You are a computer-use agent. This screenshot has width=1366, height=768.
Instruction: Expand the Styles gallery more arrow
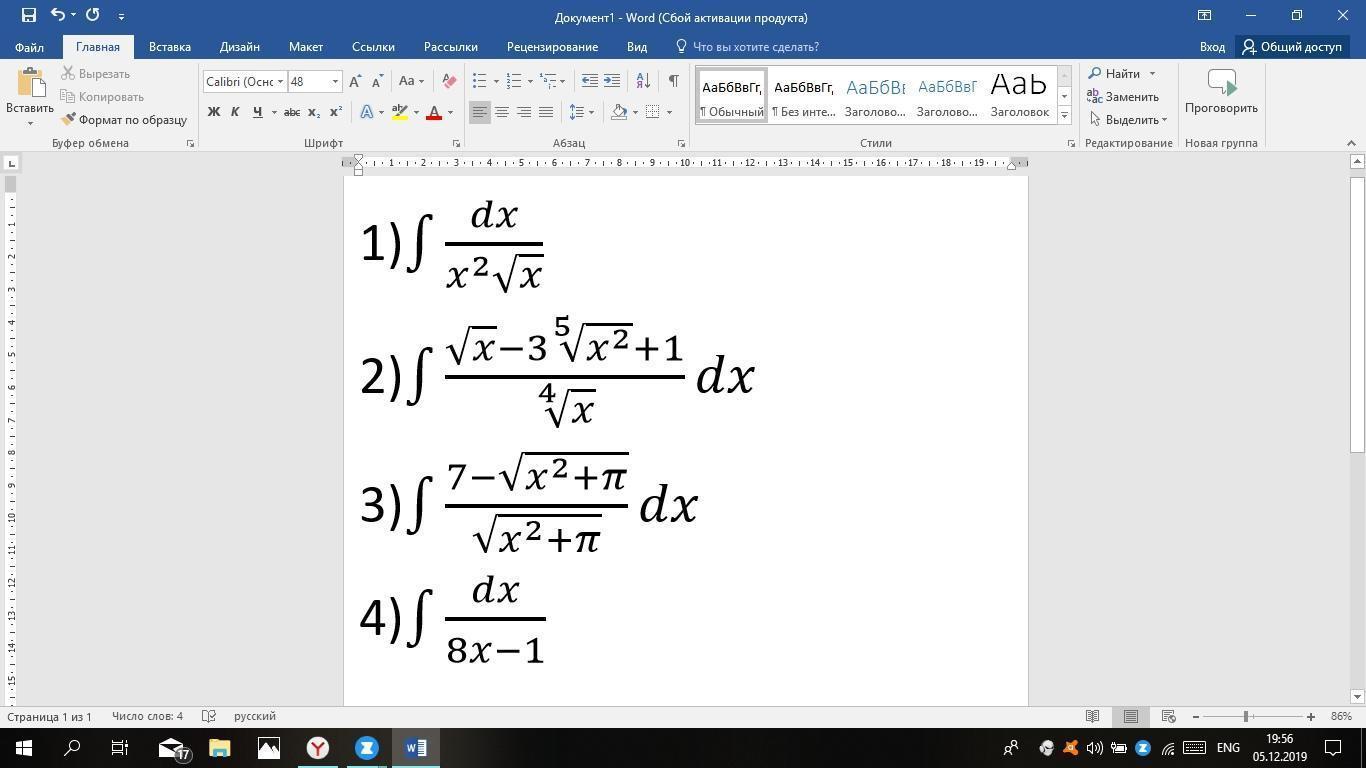tap(1064, 116)
